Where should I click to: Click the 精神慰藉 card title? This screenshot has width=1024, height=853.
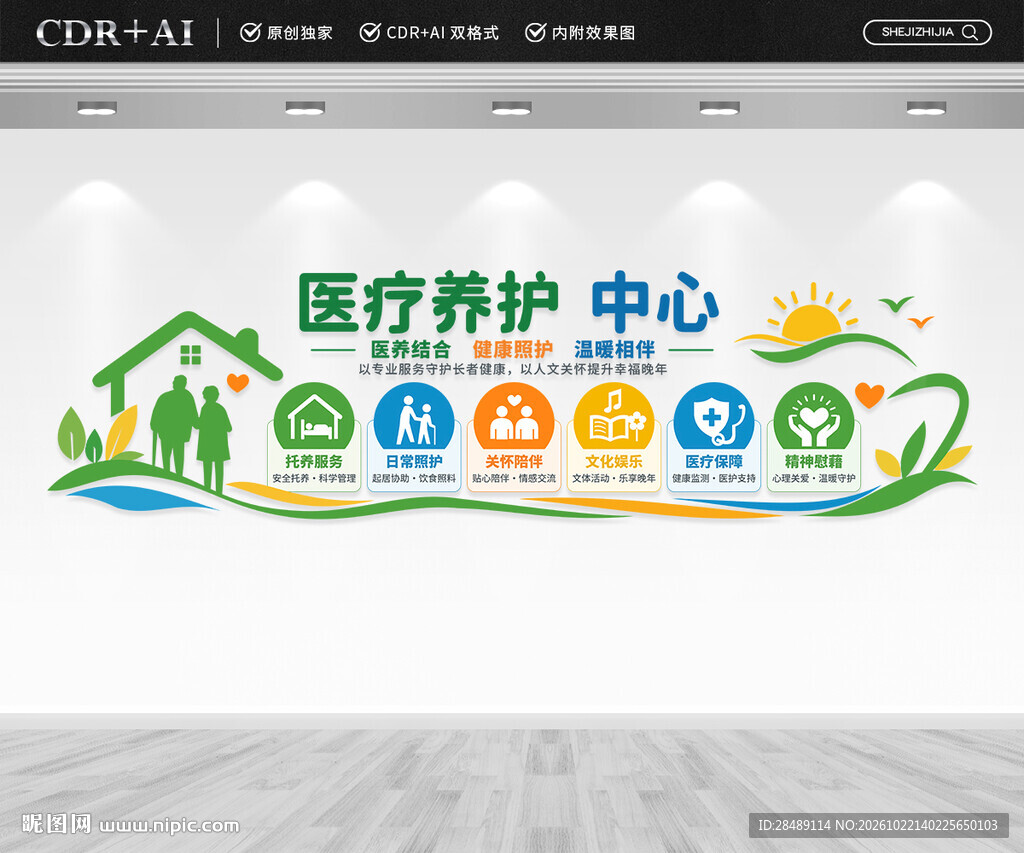814,461
